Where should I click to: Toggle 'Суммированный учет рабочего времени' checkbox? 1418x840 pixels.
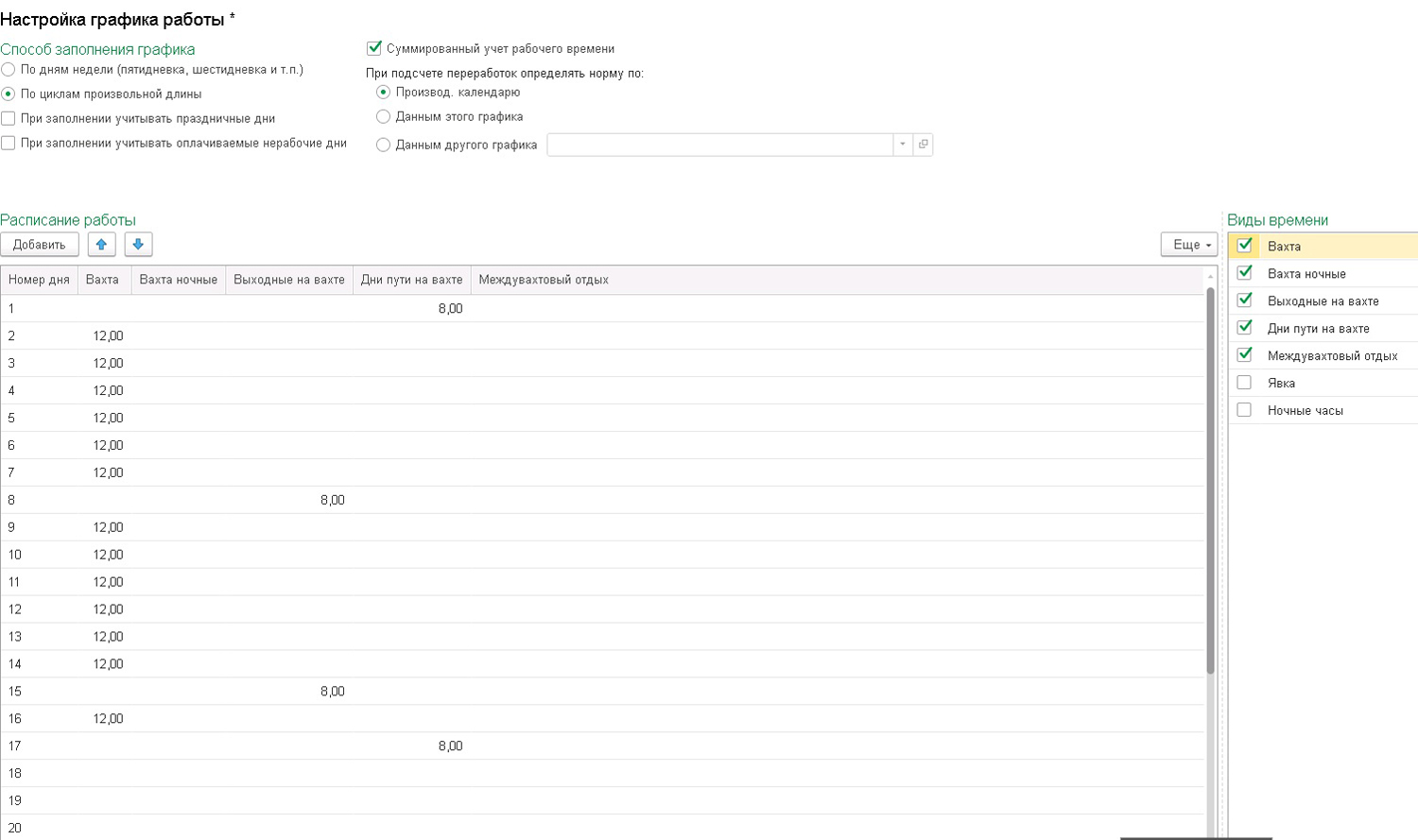pos(374,48)
